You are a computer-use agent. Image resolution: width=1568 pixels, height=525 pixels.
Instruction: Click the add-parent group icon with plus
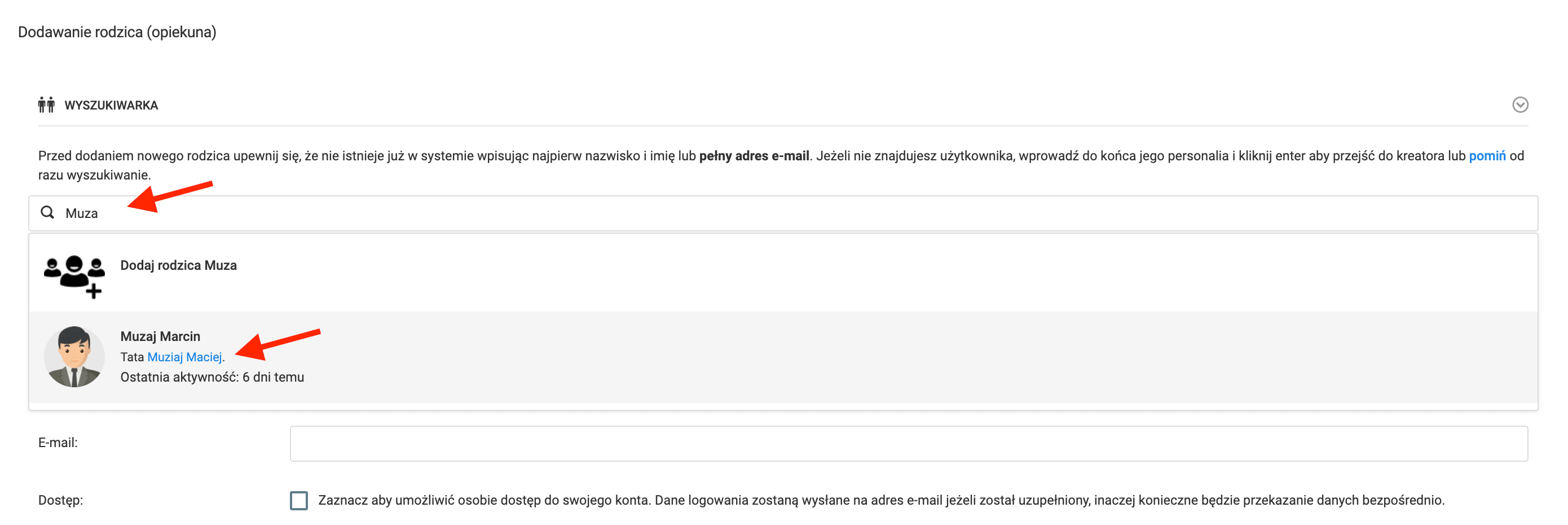pos(74,276)
